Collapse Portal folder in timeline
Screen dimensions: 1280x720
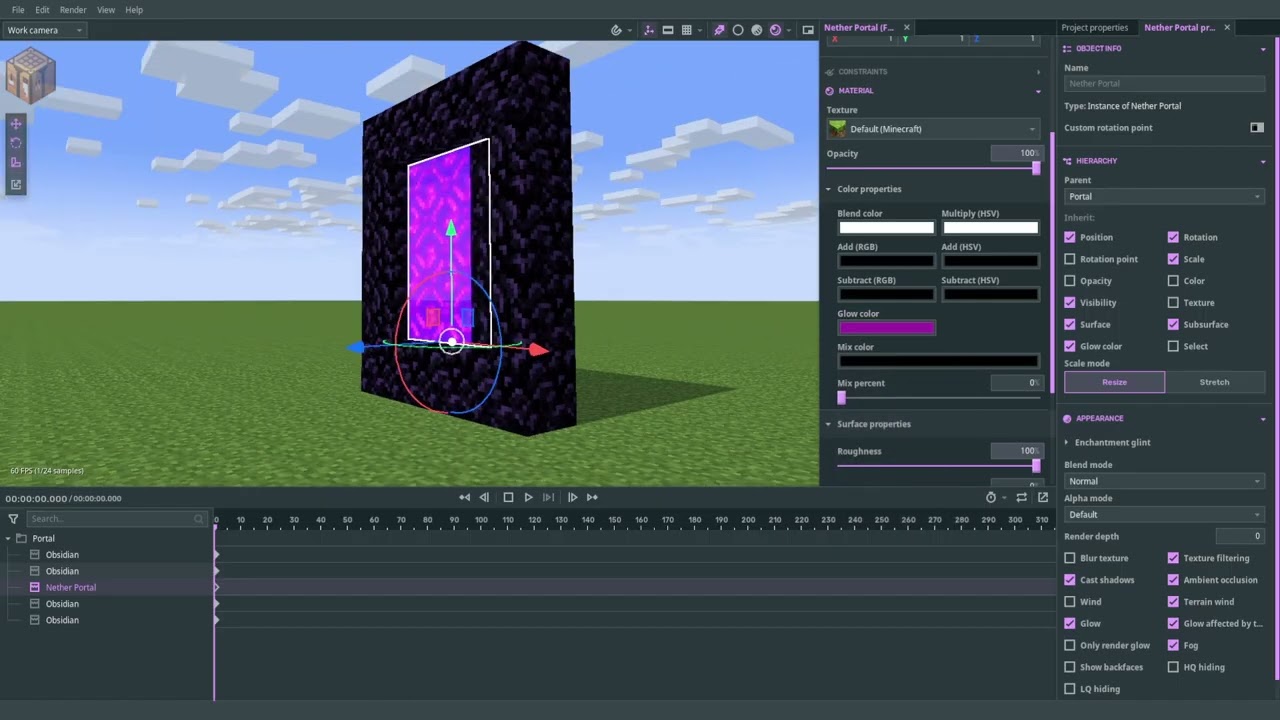(x=9, y=538)
